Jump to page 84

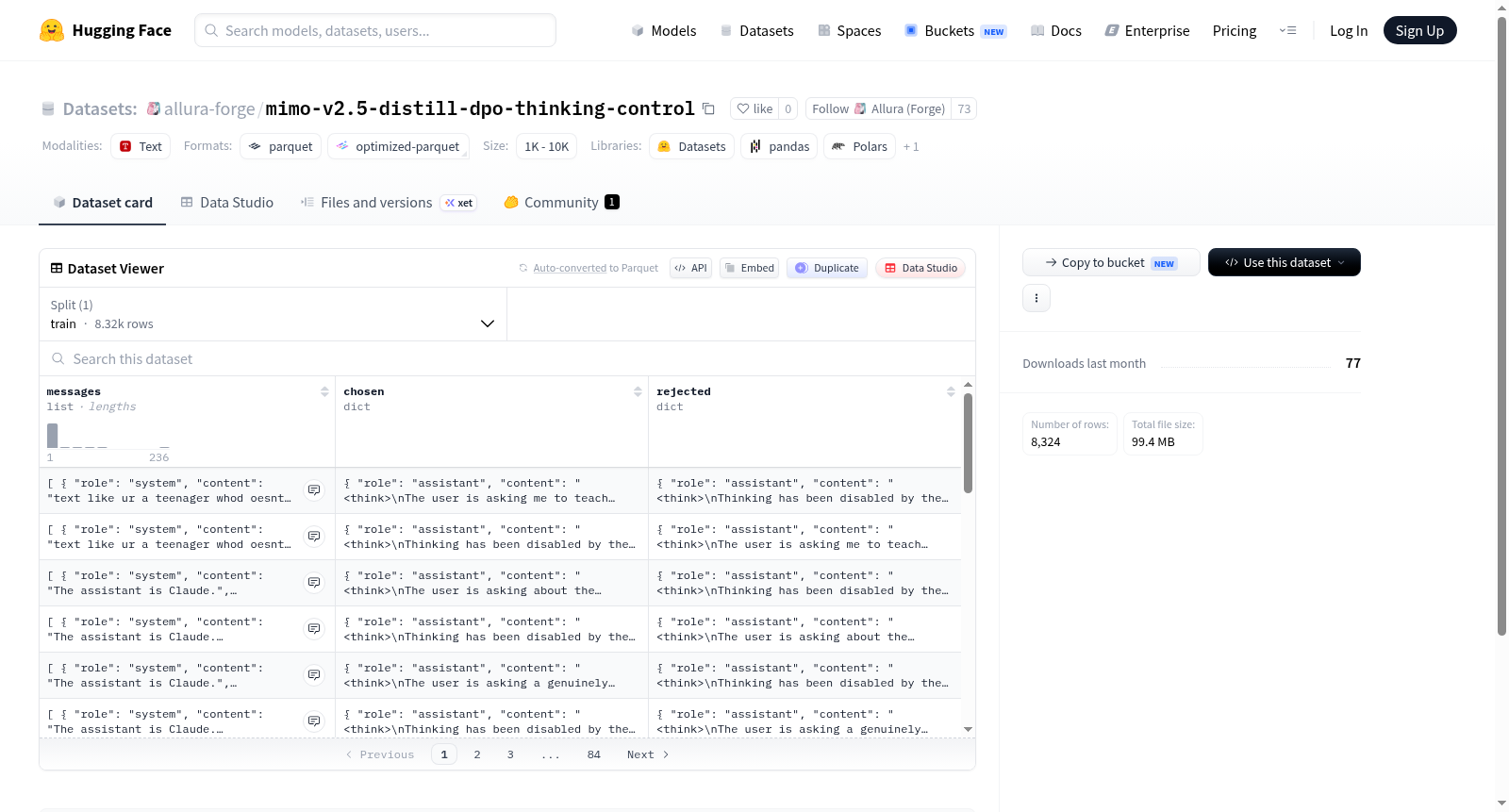594,754
